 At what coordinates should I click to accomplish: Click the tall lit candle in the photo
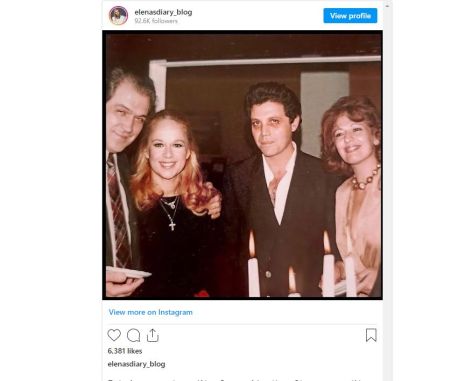[253, 265]
